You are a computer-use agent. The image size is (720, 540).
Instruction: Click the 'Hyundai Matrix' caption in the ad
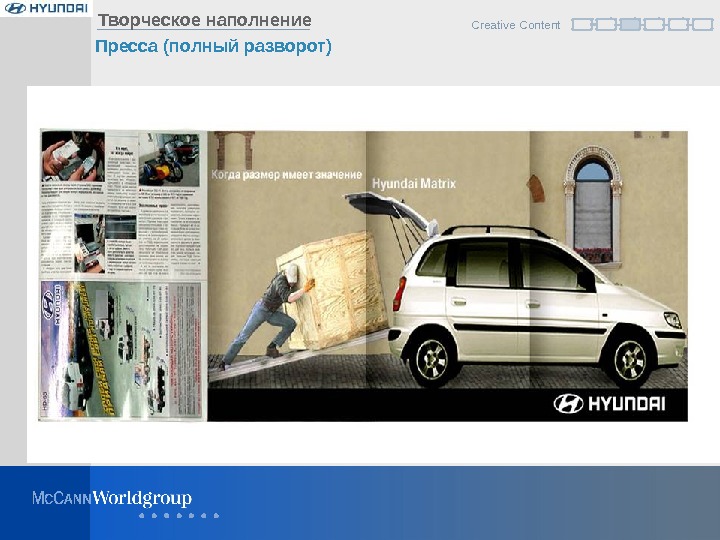[414, 184]
